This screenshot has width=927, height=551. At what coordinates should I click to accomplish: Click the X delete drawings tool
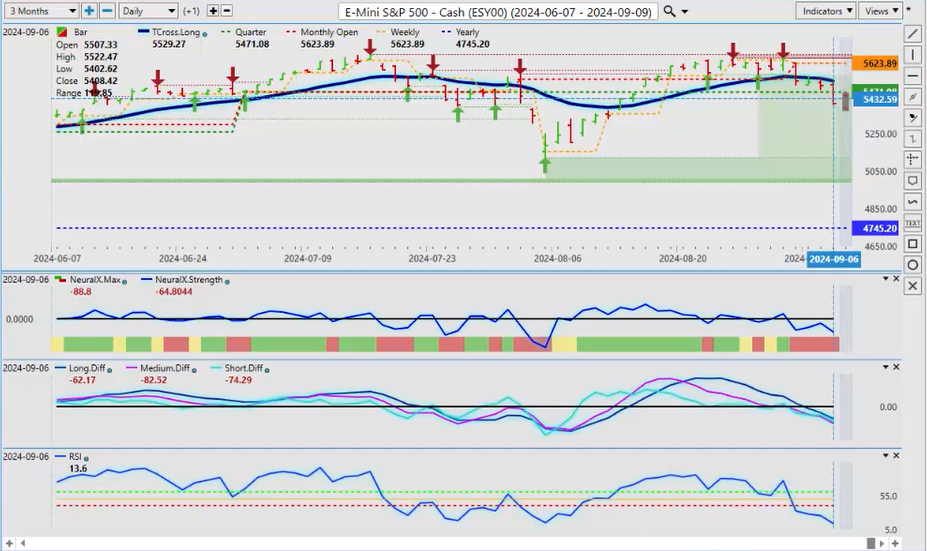[913, 286]
